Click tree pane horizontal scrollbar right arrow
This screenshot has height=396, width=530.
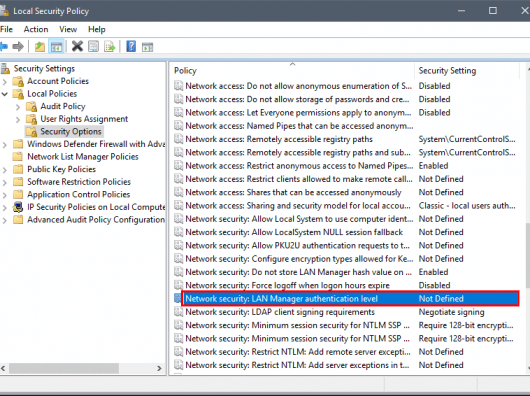point(159,368)
